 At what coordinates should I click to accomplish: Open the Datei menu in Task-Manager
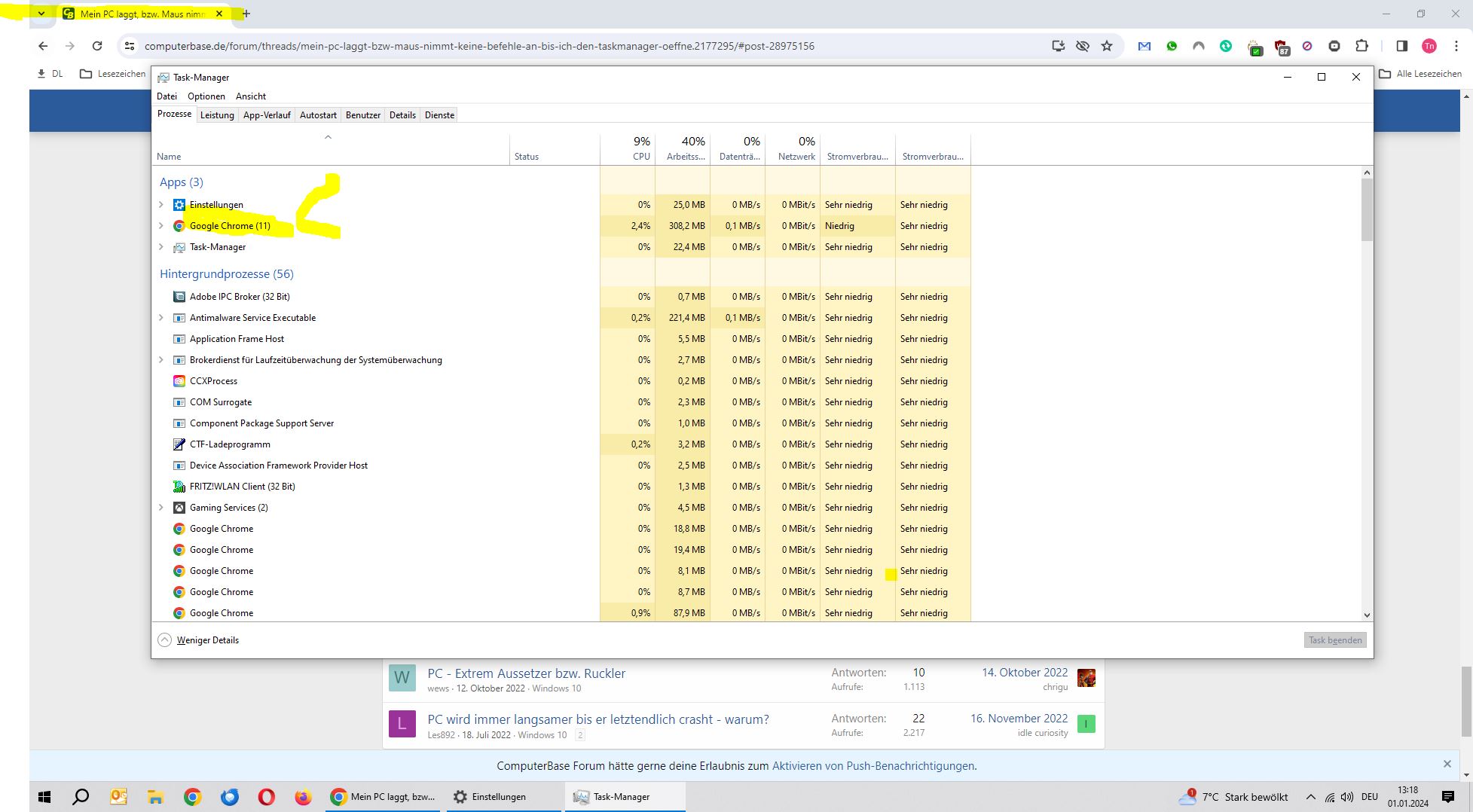(x=167, y=96)
